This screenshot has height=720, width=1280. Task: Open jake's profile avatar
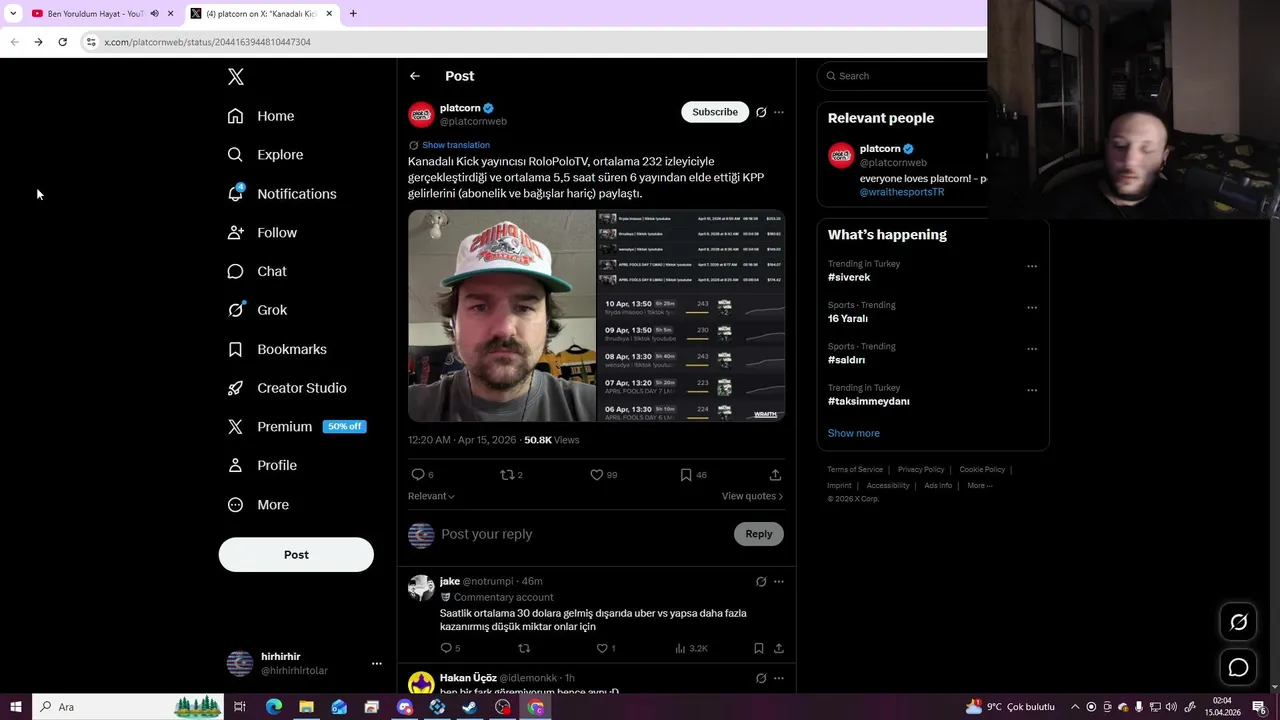pos(421,587)
